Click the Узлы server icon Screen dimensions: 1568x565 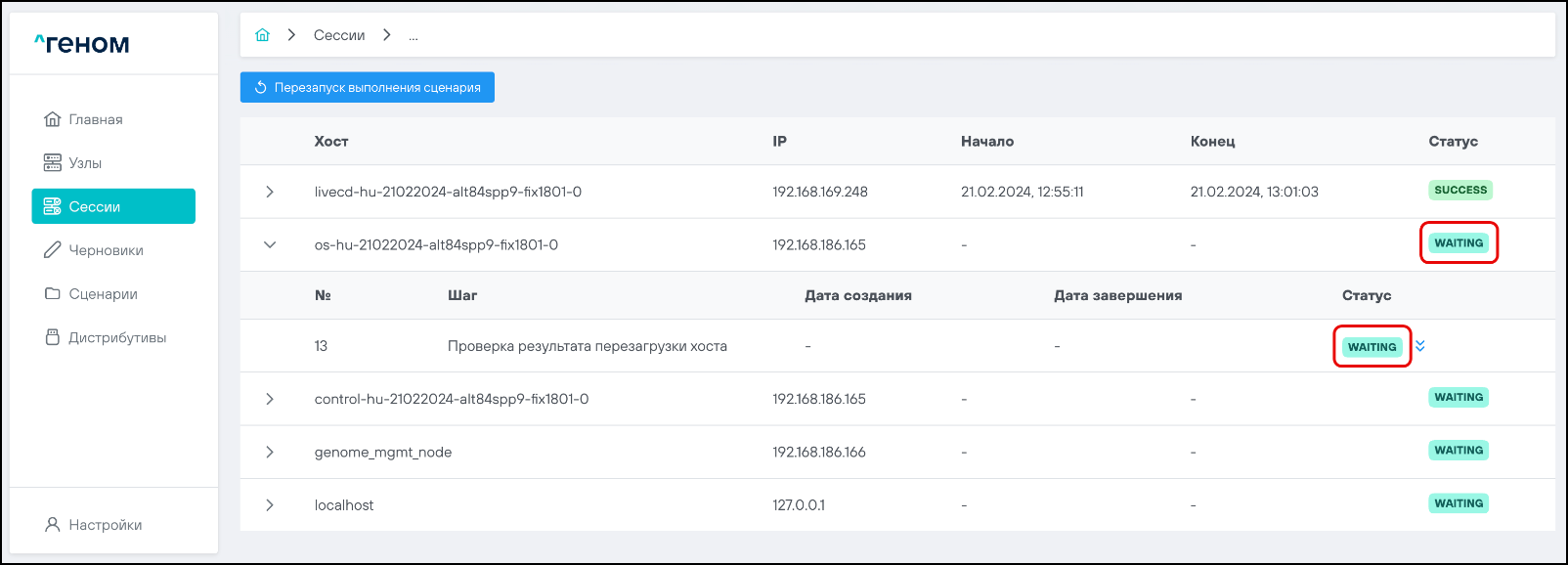53,162
